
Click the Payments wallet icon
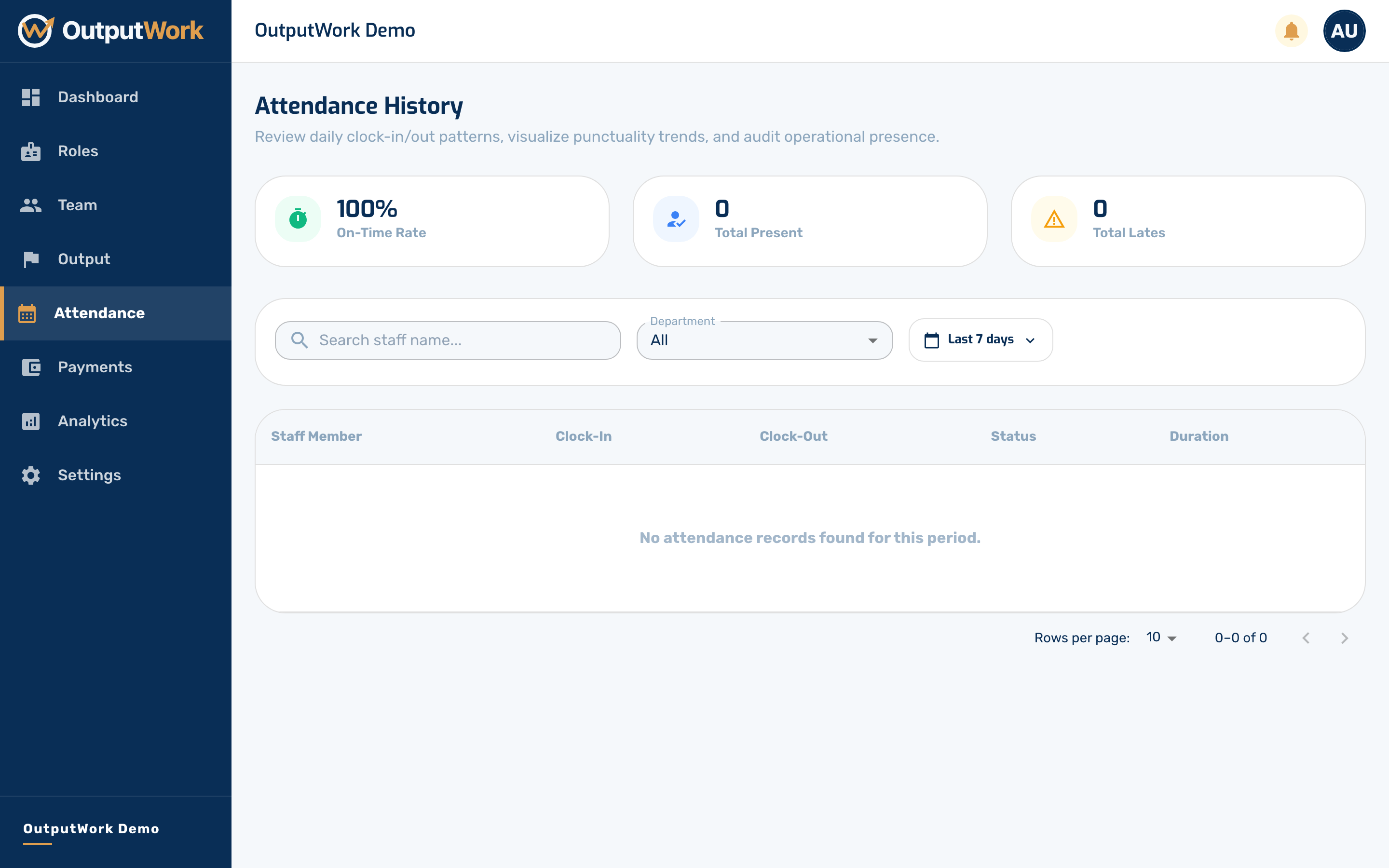click(30, 367)
